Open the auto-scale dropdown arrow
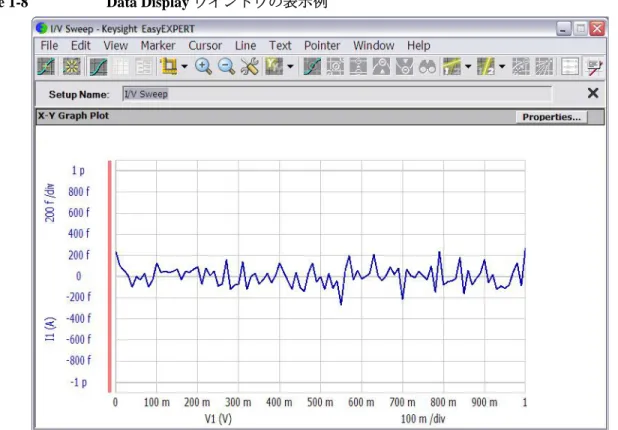This screenshot has width=618, height=430. click(184, 67)
